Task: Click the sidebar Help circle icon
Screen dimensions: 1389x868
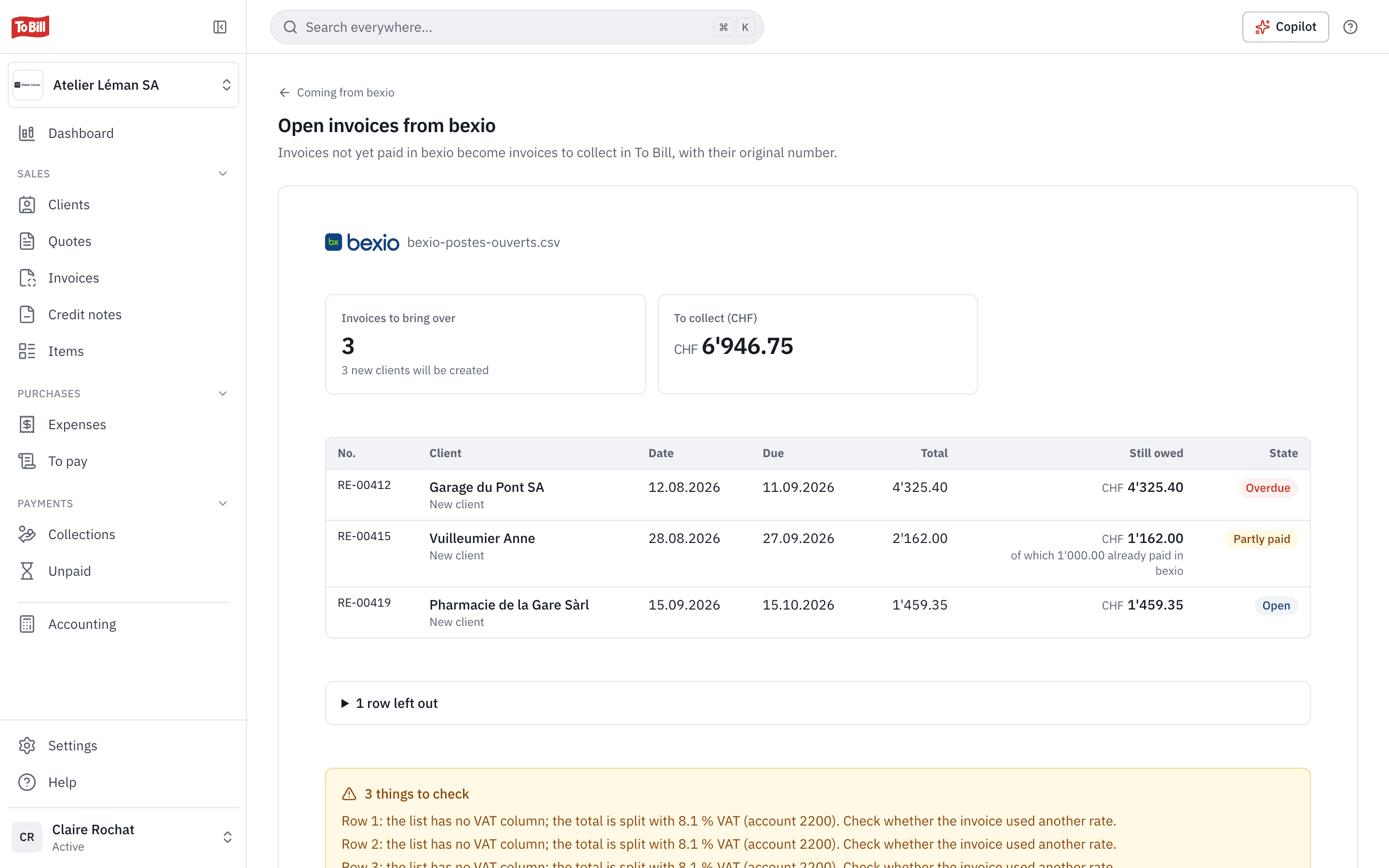Action: point(27,782)
